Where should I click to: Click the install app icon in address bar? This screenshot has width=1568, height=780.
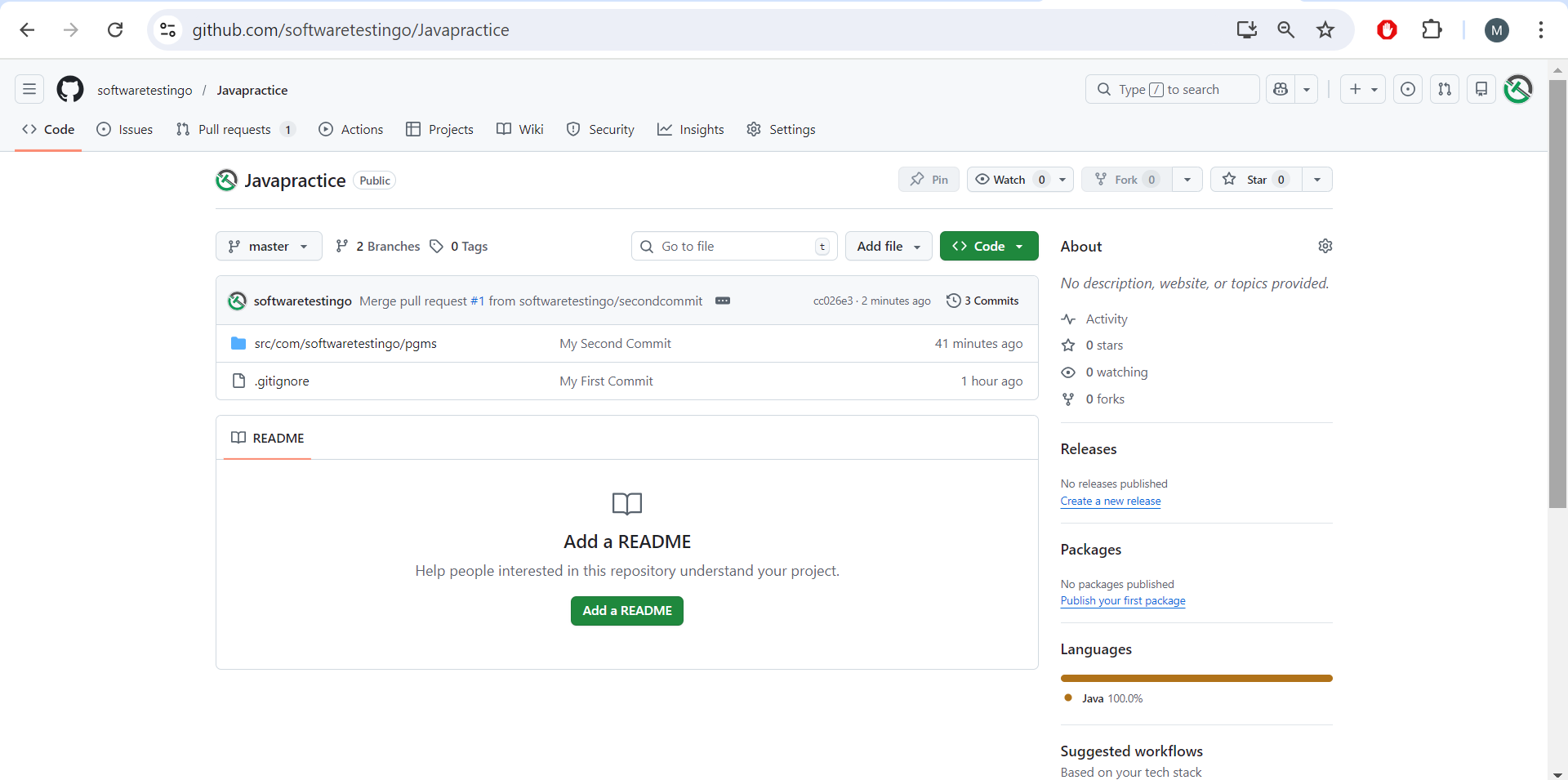pos(1246,30)
